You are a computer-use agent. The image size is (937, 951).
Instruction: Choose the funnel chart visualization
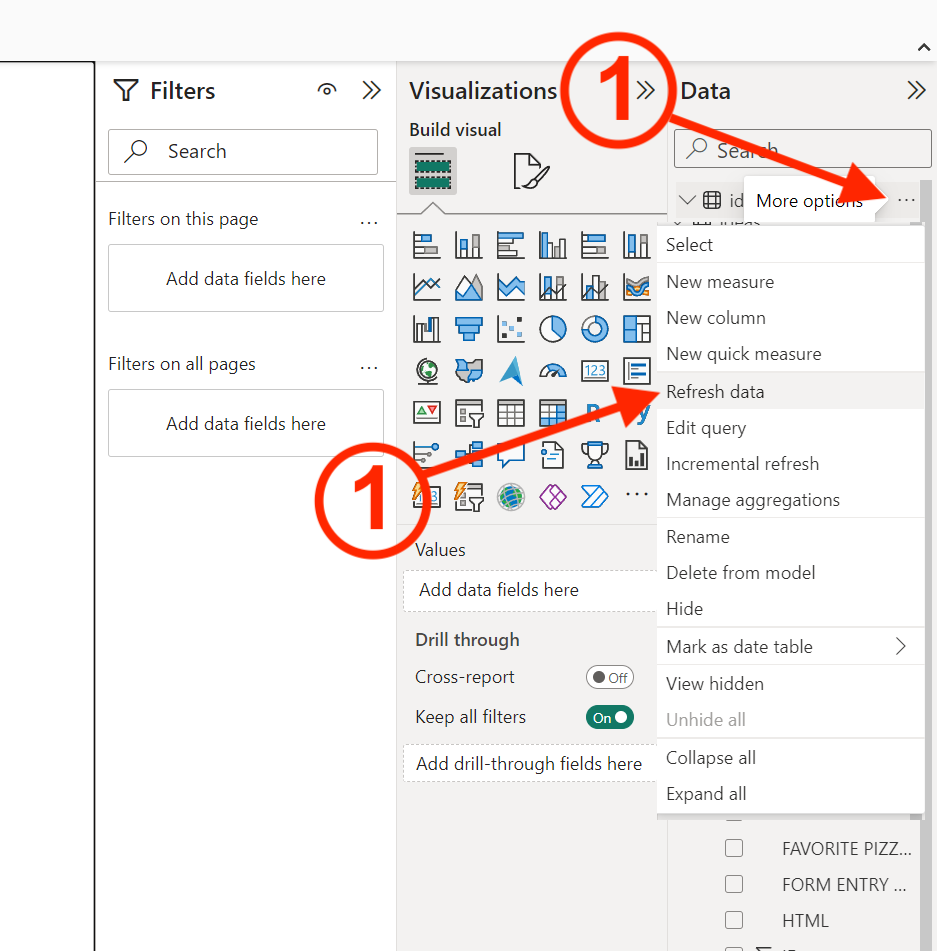(469, 329)
